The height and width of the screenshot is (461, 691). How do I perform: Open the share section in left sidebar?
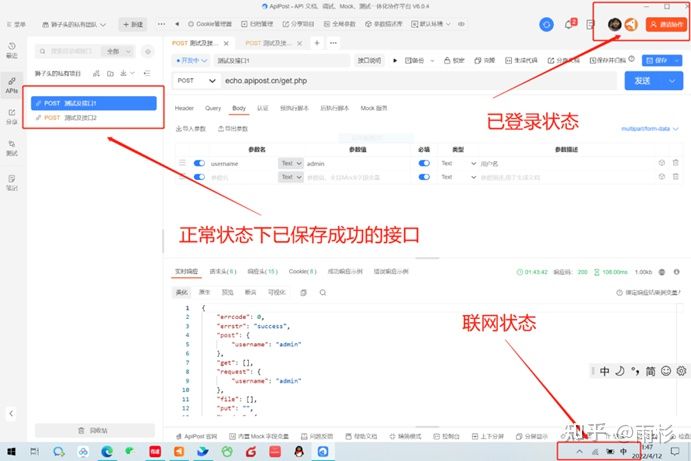coord(12,116)
